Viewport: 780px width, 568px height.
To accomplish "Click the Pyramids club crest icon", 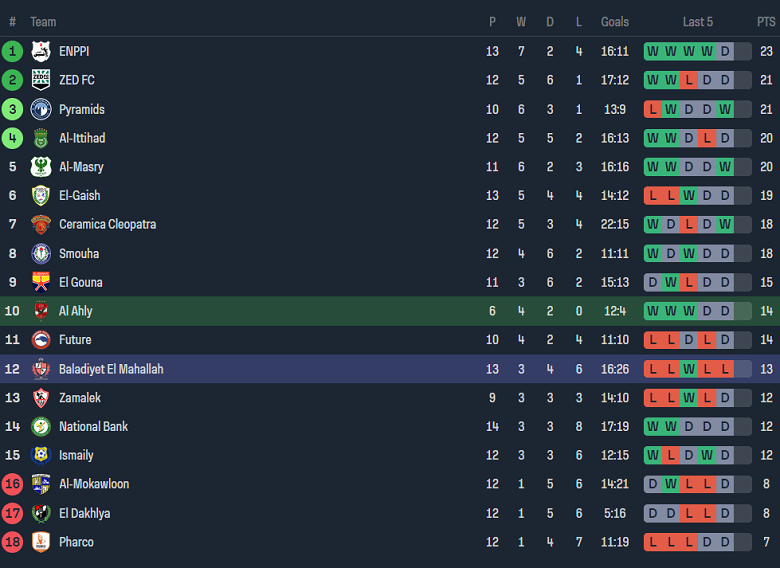I will pyautogui.click(x=41, y=109).
